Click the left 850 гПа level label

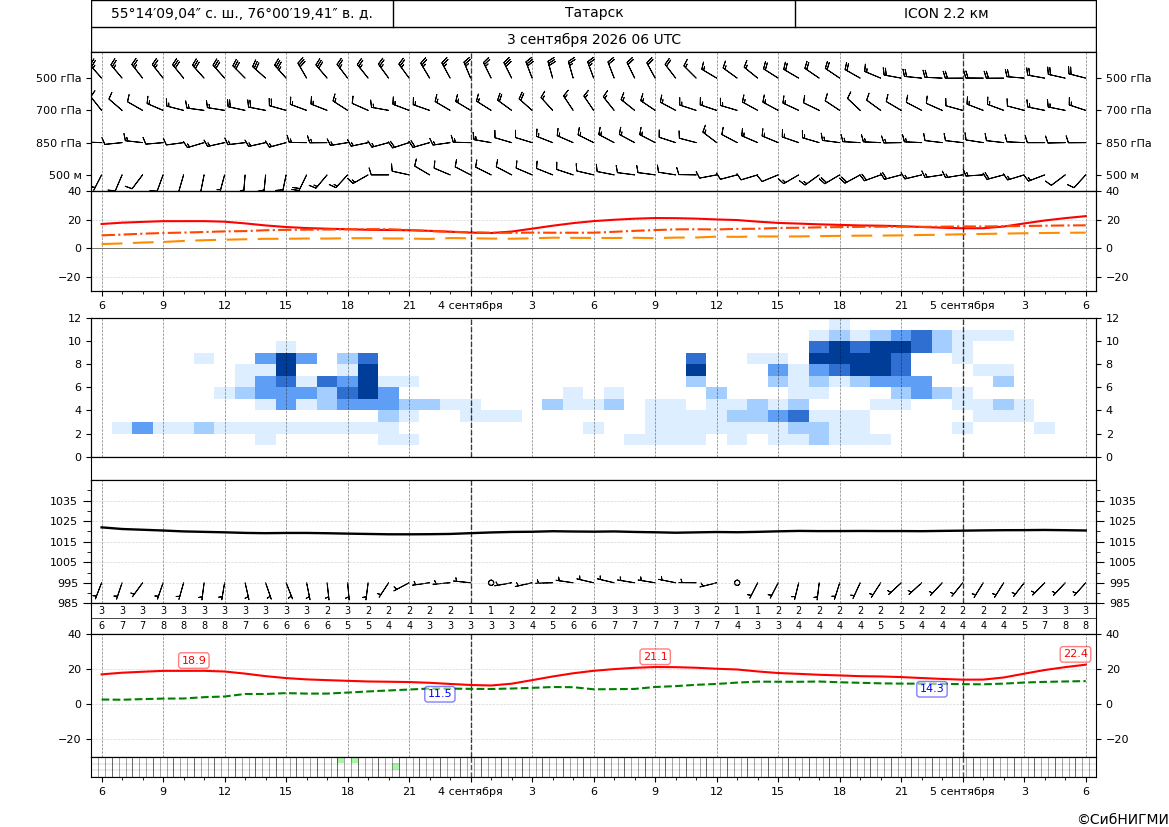59,143
